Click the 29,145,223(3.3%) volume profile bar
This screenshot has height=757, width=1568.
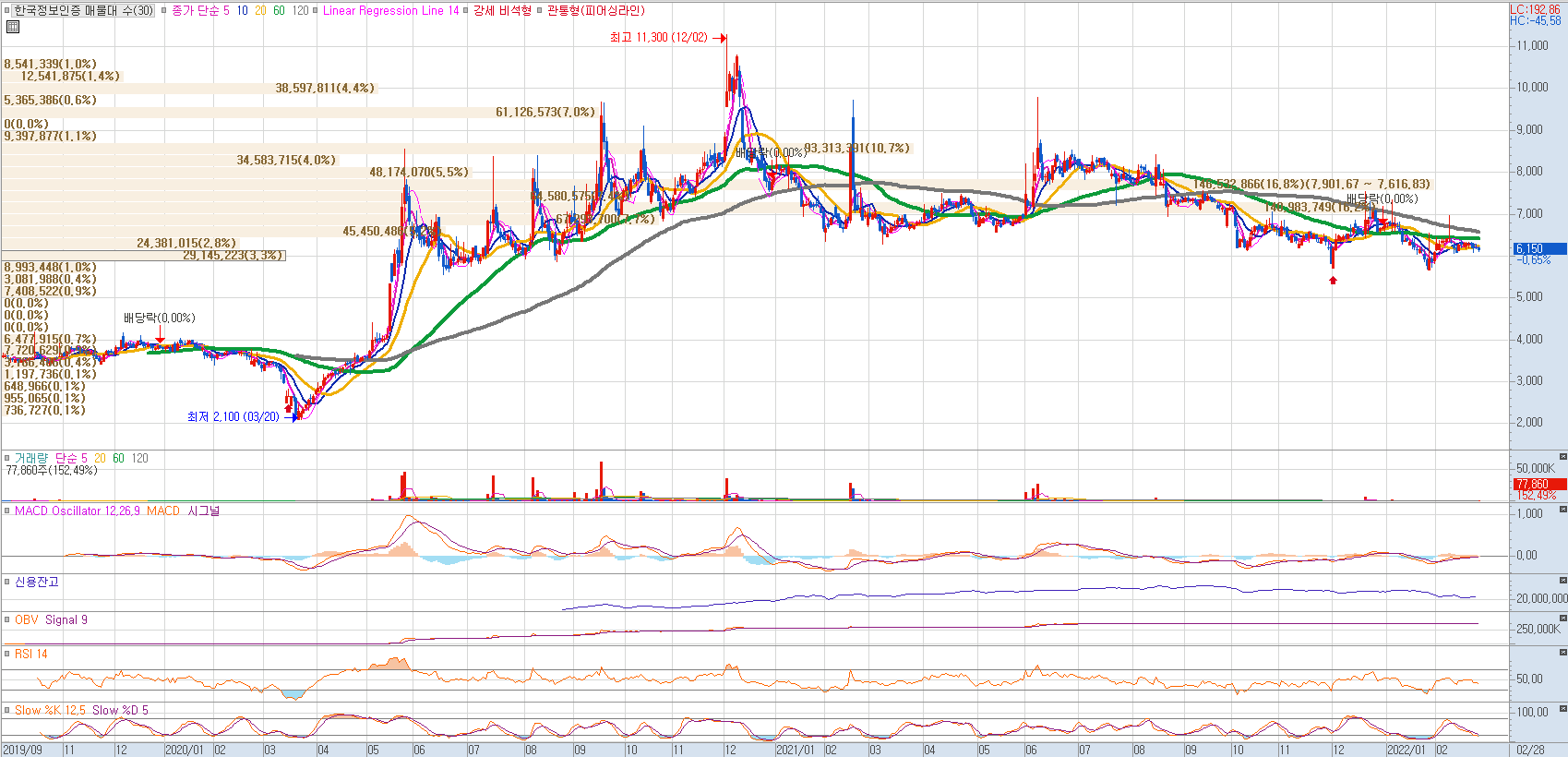(143, 256)
